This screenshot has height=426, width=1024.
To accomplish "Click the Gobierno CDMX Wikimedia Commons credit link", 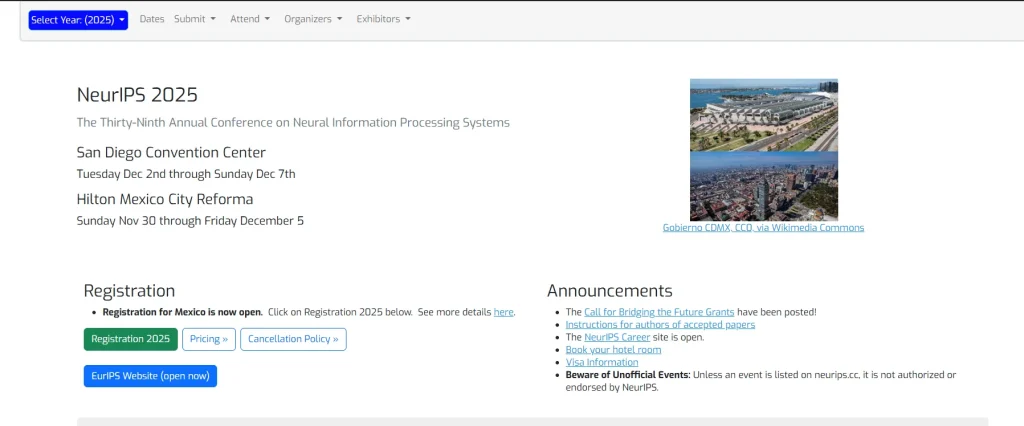I will tap(763, 228).
